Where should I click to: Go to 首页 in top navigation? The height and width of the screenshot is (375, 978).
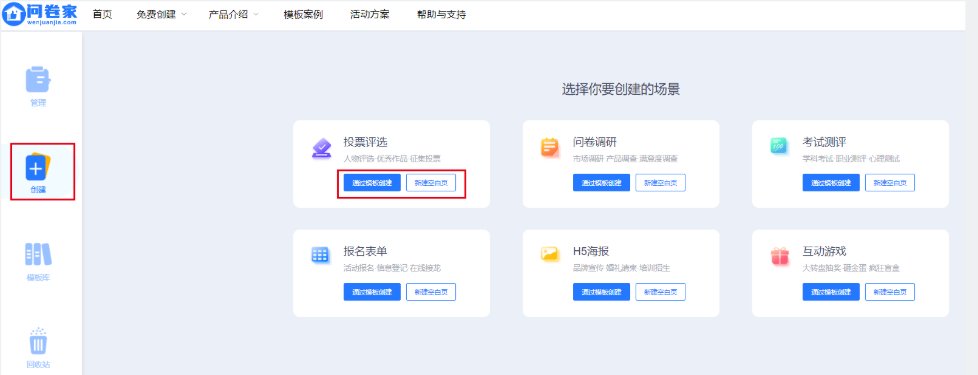tap(102, 15)
